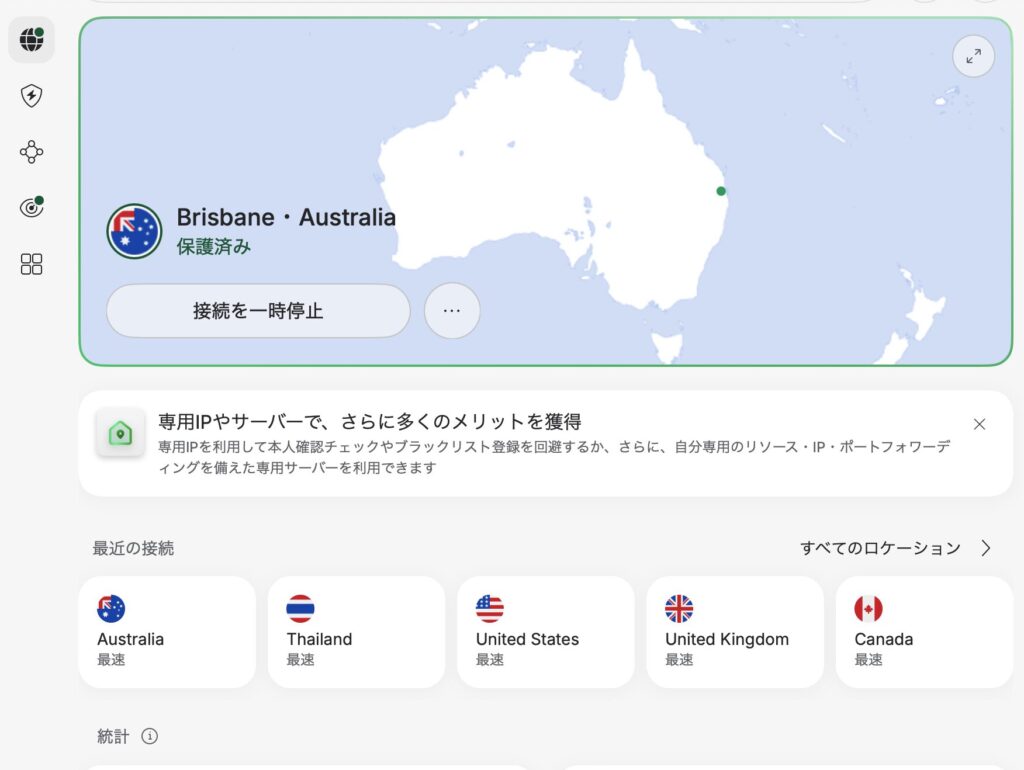
Task: Click the dedicated IP promo headline
Action: click(x=370, y=422)
